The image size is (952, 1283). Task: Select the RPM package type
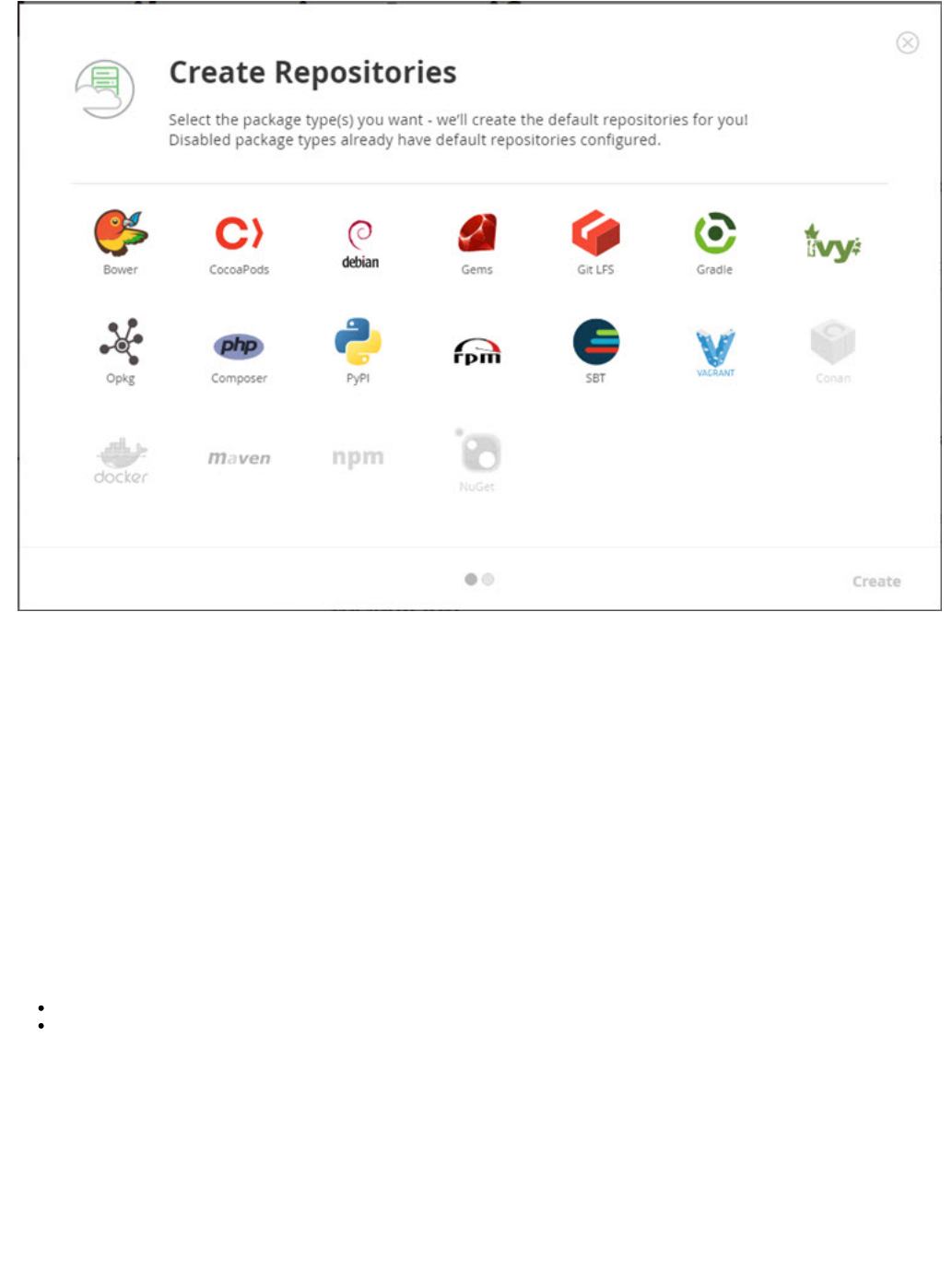[x=477, y=352]
